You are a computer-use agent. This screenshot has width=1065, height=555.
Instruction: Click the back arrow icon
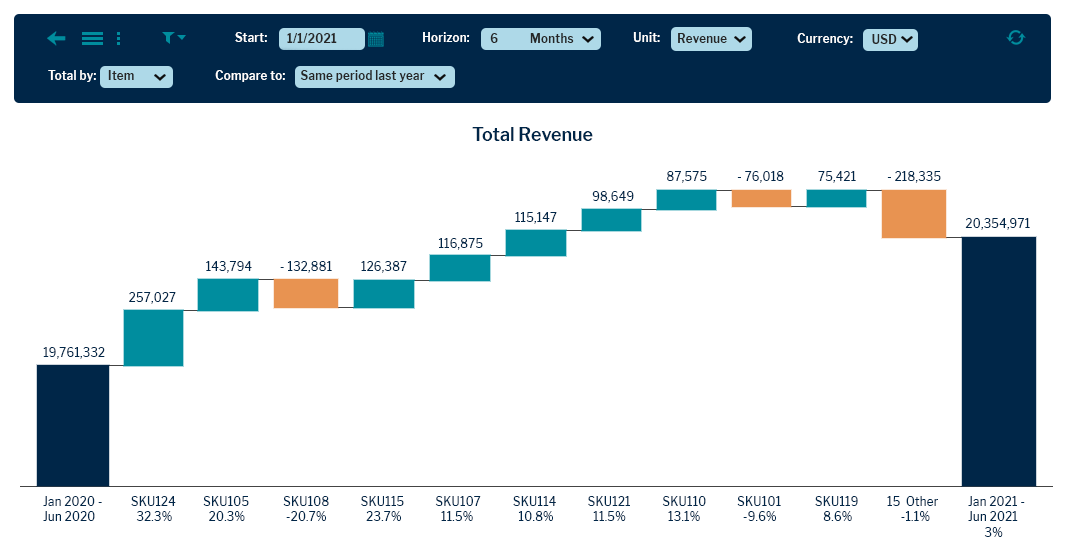pyautogui.click(x=56, y=38)
